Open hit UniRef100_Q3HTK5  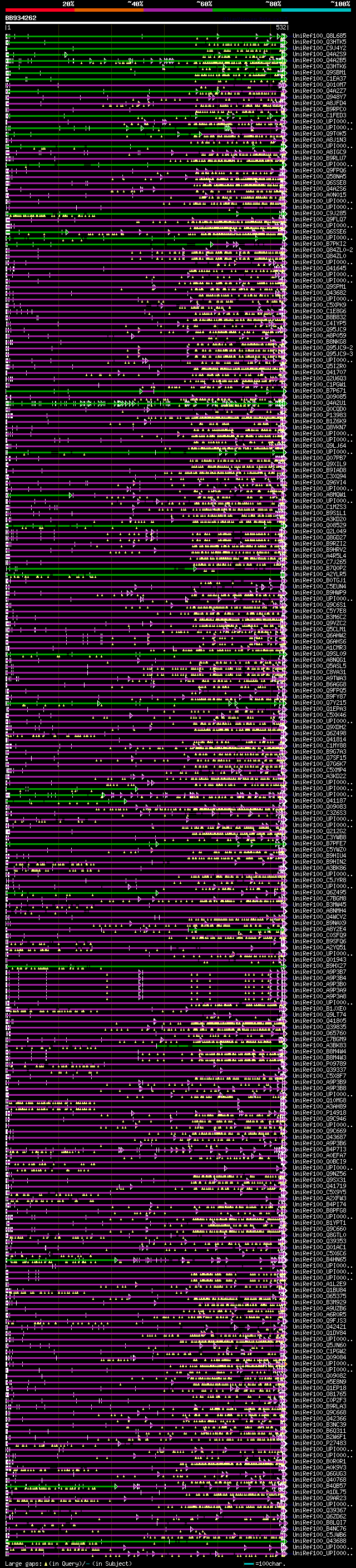tap(319, 42)
